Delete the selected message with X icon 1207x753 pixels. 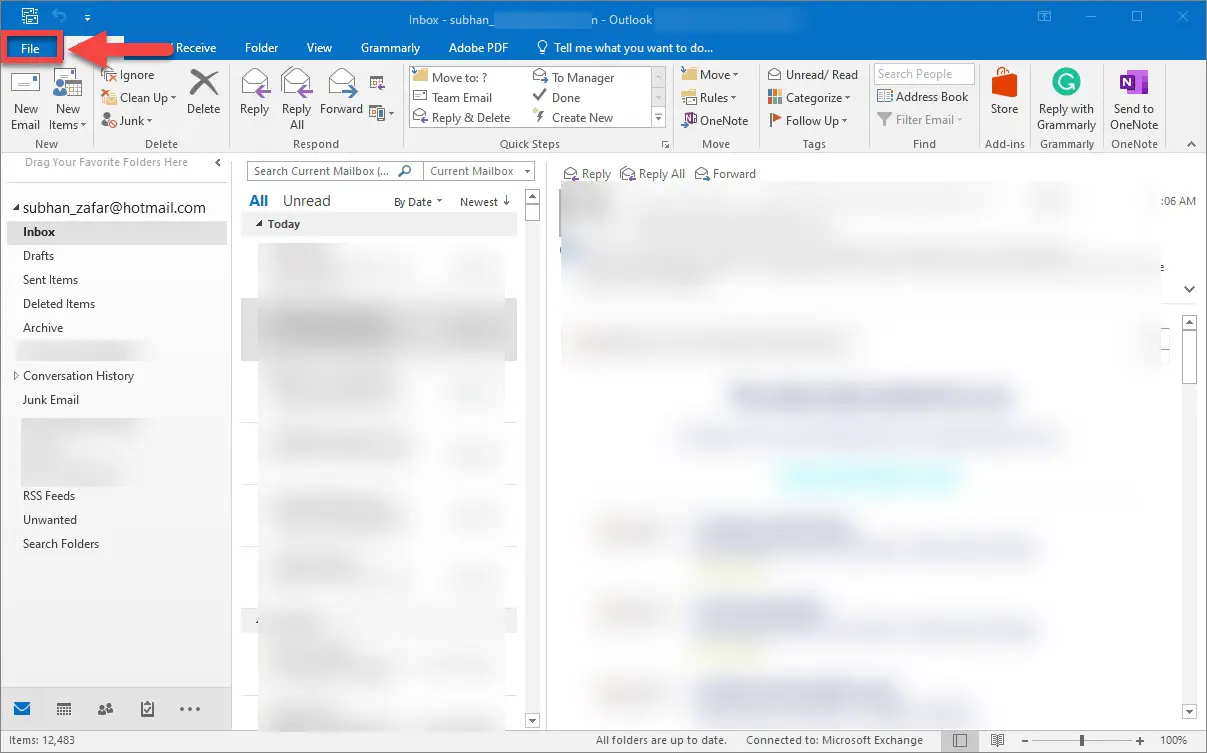click(203, 92)
